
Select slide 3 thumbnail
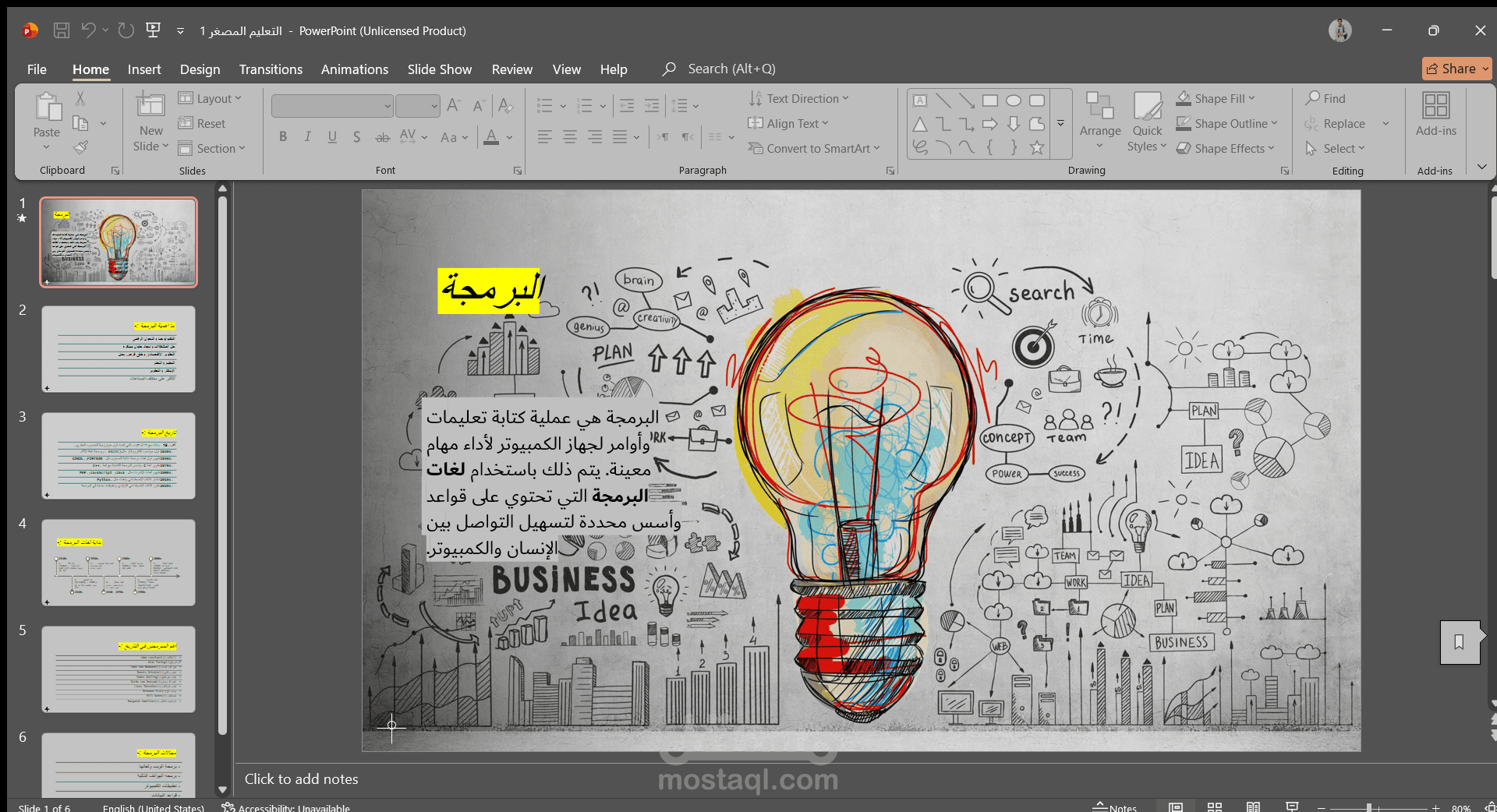[x=119, y=456]
